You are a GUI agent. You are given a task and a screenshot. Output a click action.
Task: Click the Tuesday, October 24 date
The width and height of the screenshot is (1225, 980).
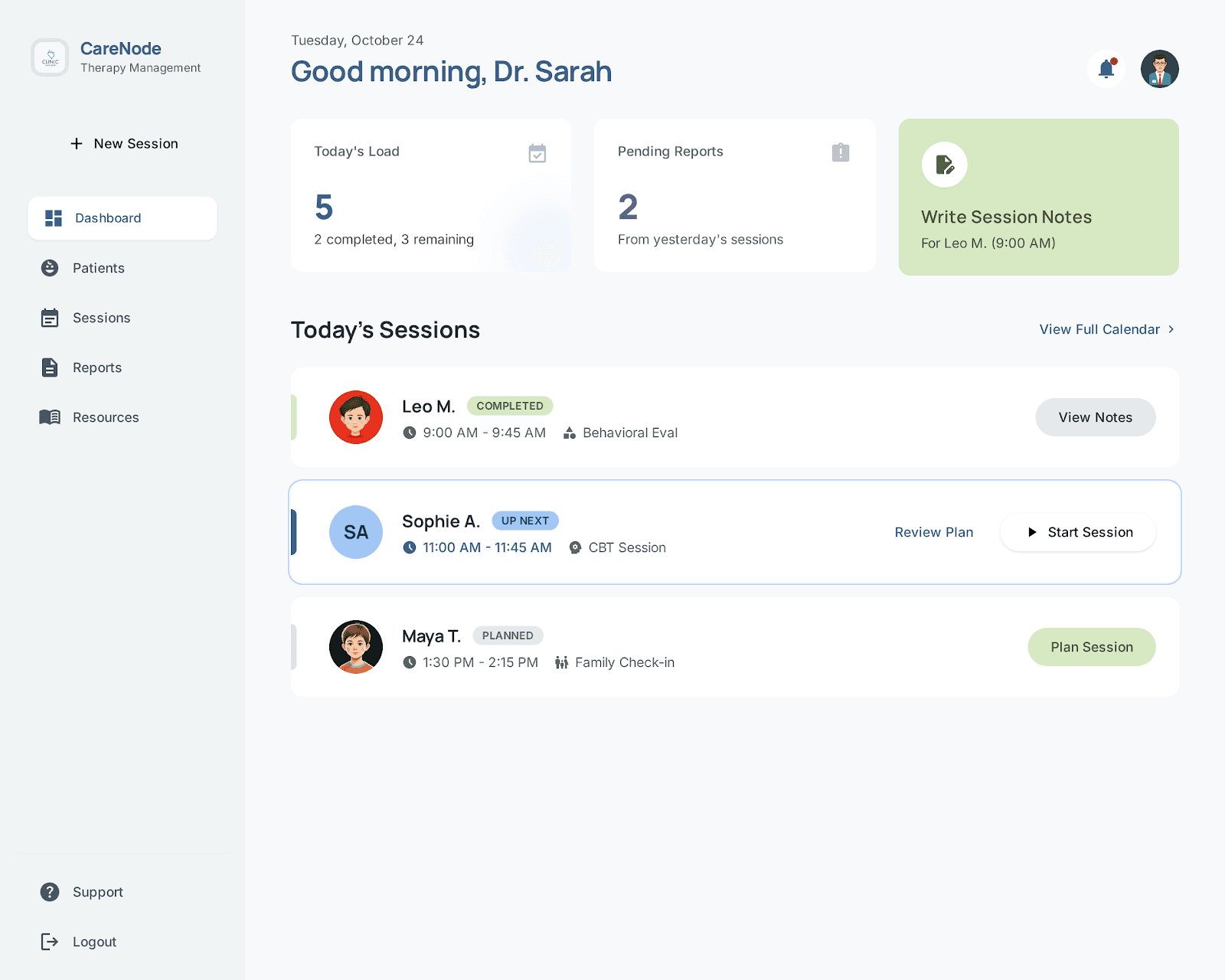(358, 41)
